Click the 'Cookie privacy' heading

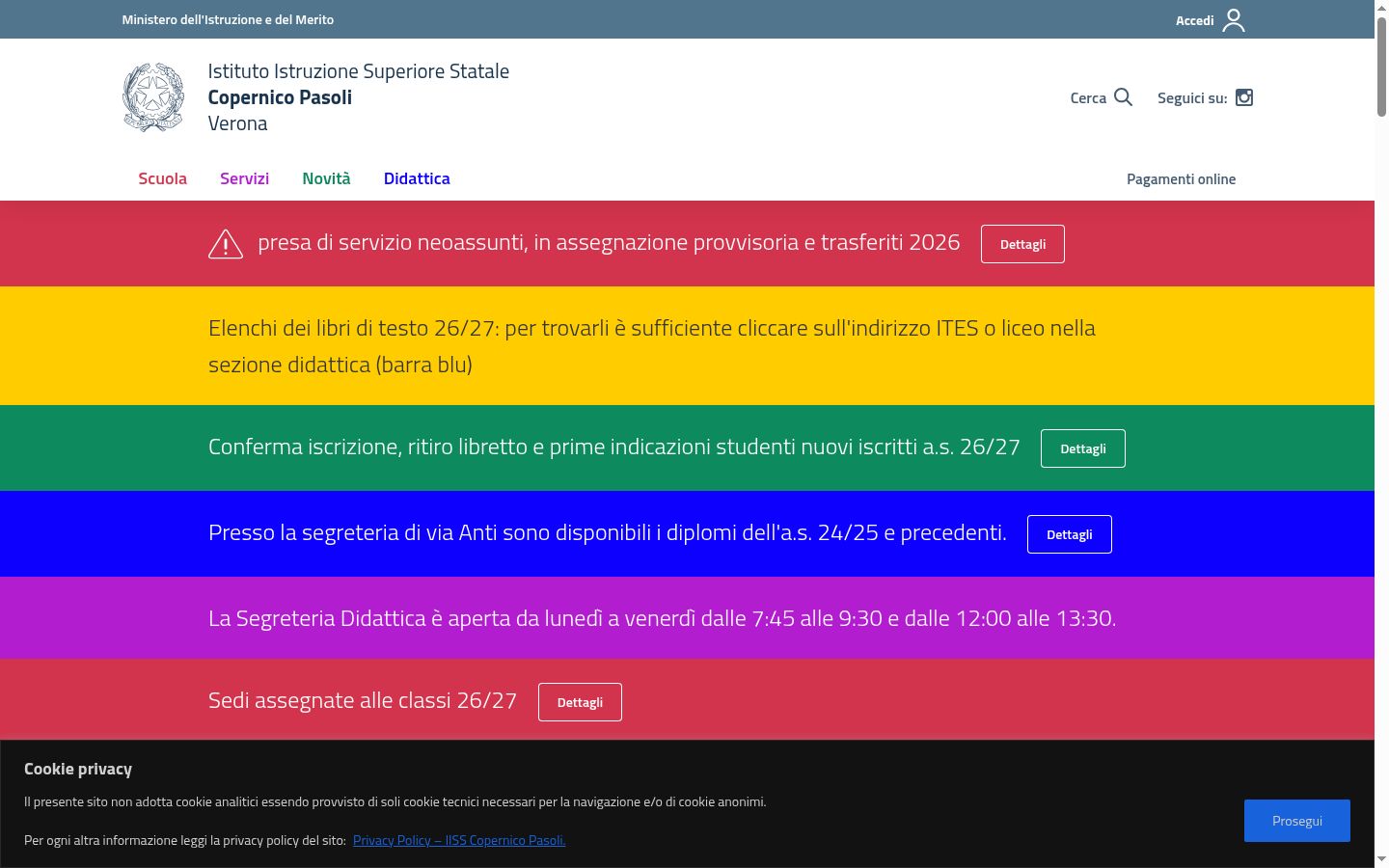click(x=78, y=769)
